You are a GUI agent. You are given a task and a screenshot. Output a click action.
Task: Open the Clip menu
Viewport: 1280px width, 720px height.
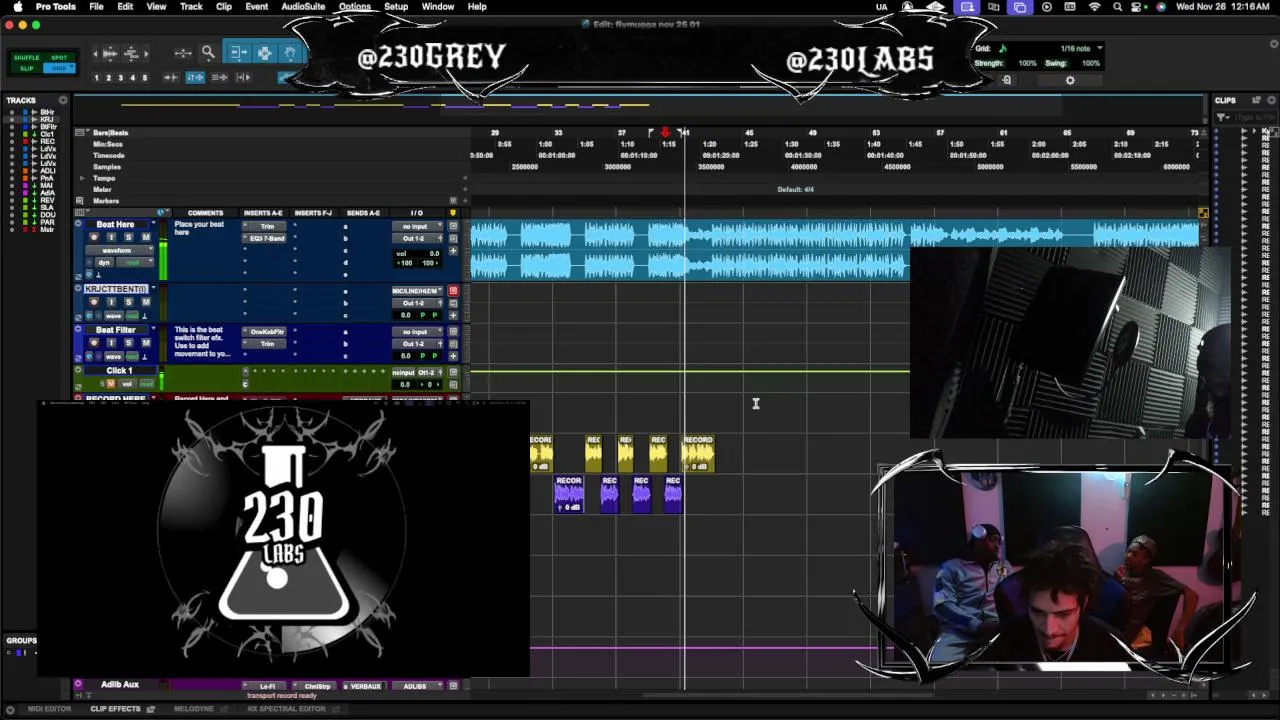(x=224, y=7)
